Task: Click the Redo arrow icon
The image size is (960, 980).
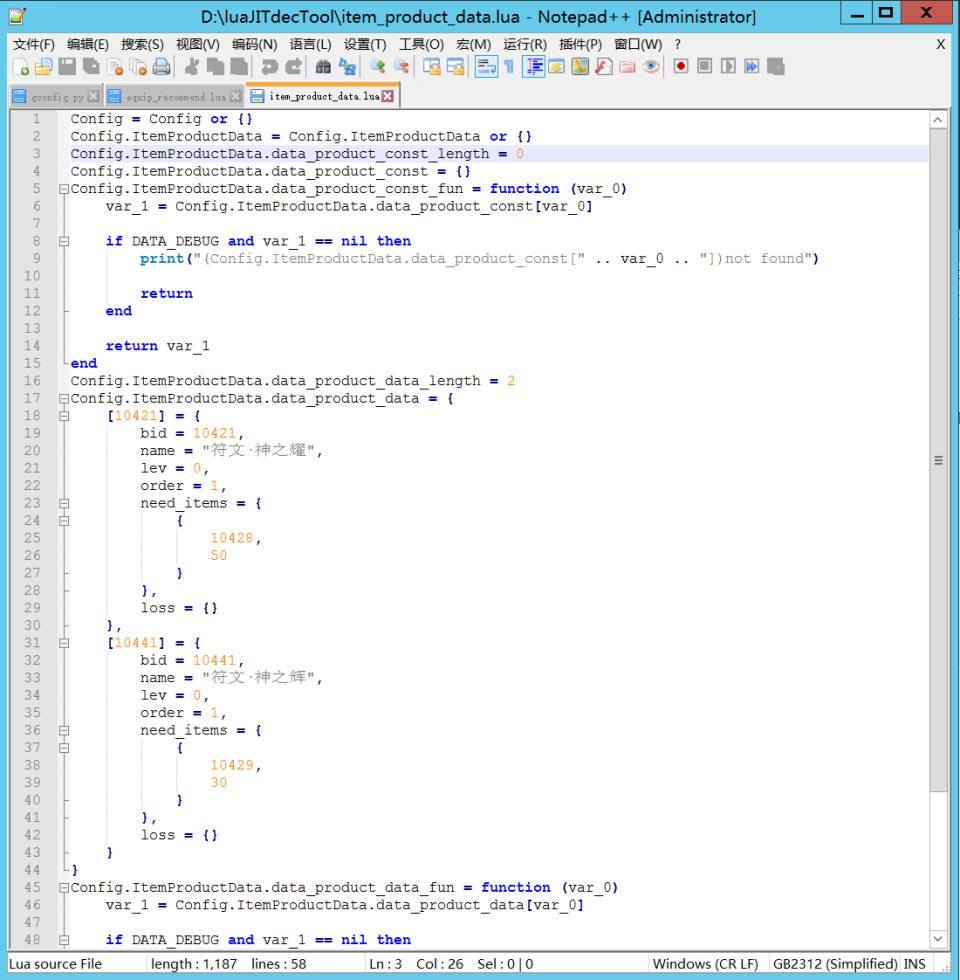Action: 293,67
